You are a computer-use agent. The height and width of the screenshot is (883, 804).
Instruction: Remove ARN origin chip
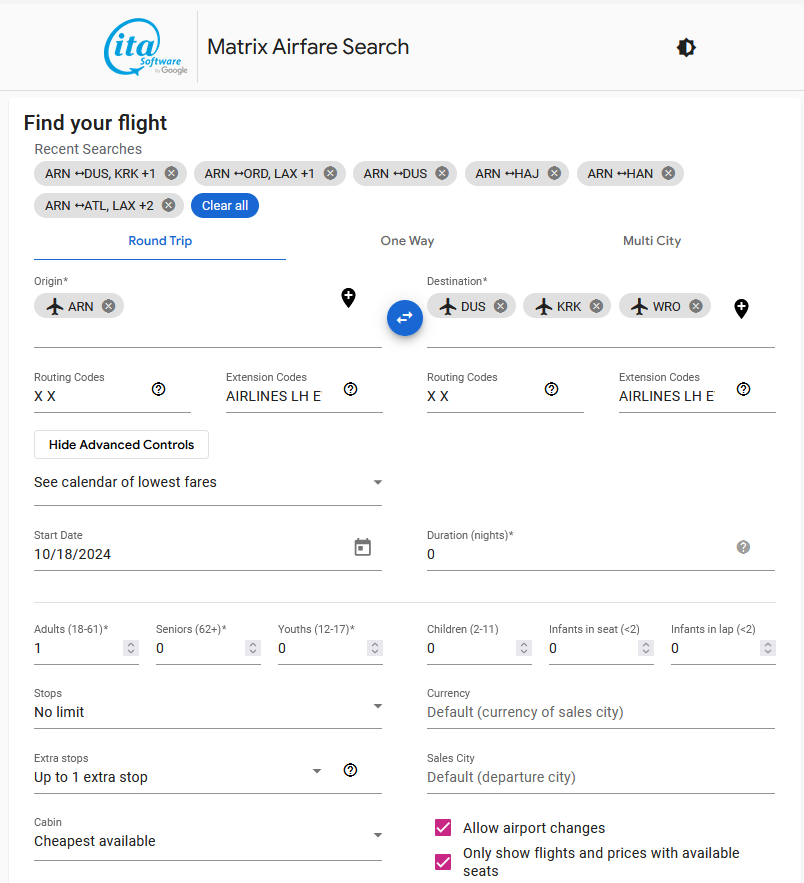tap(108, 306)
